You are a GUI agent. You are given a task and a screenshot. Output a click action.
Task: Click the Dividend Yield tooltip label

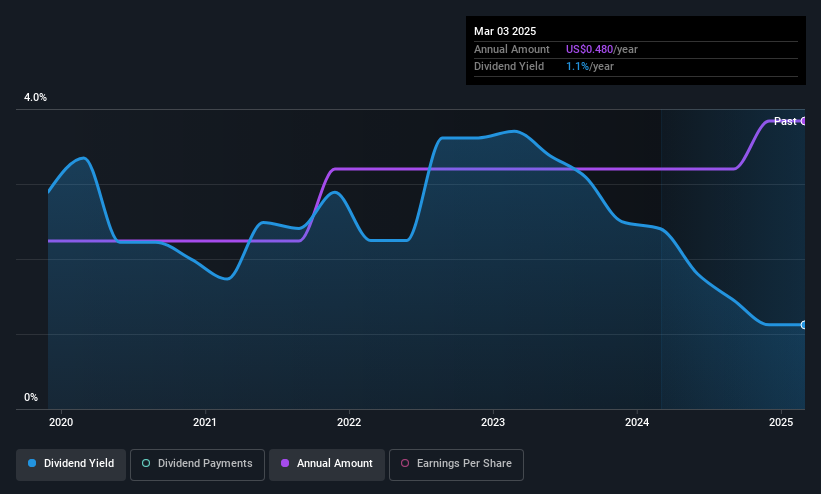(x=509, y=67)
